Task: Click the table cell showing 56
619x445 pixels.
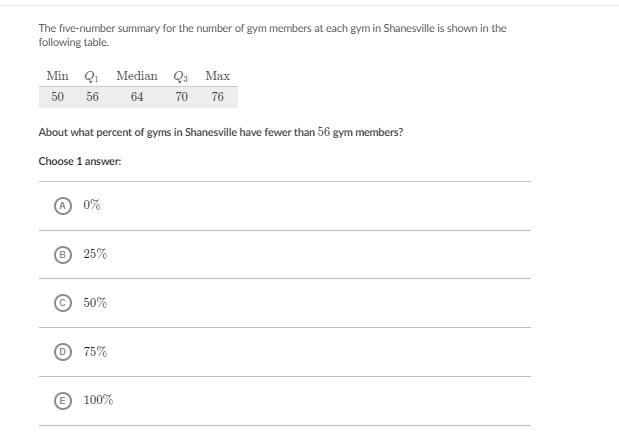Action: tap(92, 97)
